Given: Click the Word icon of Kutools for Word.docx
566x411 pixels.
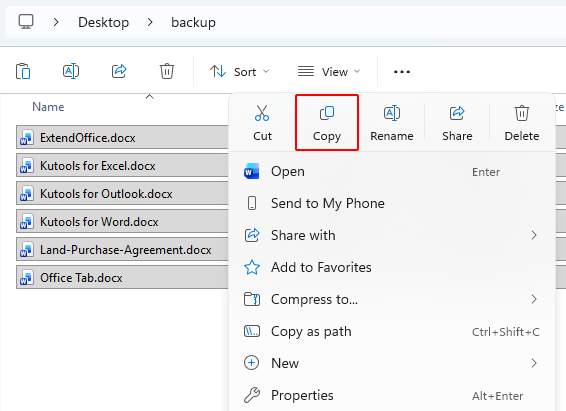Looking at the screenshot, I should (x=27, y=222).
